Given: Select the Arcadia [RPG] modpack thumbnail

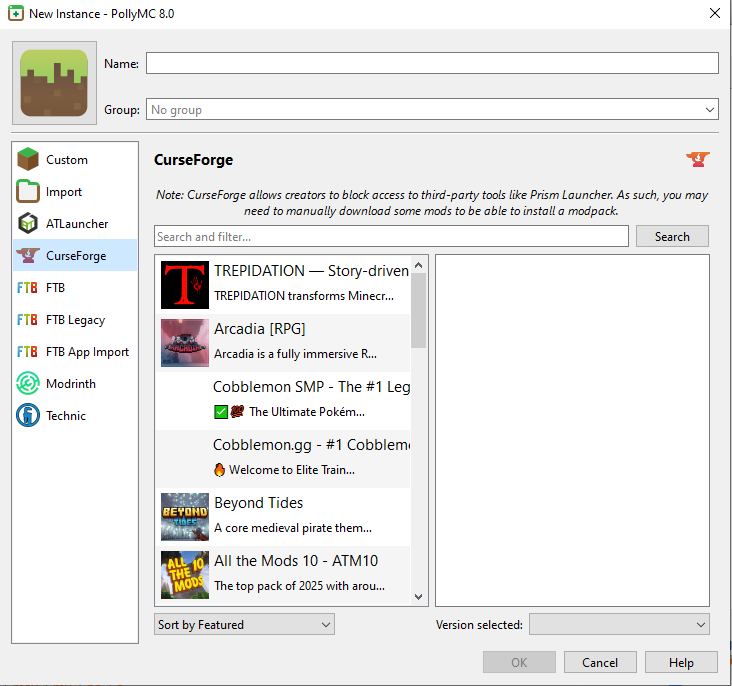Looking at the screenshot, I should click(185, 343).
